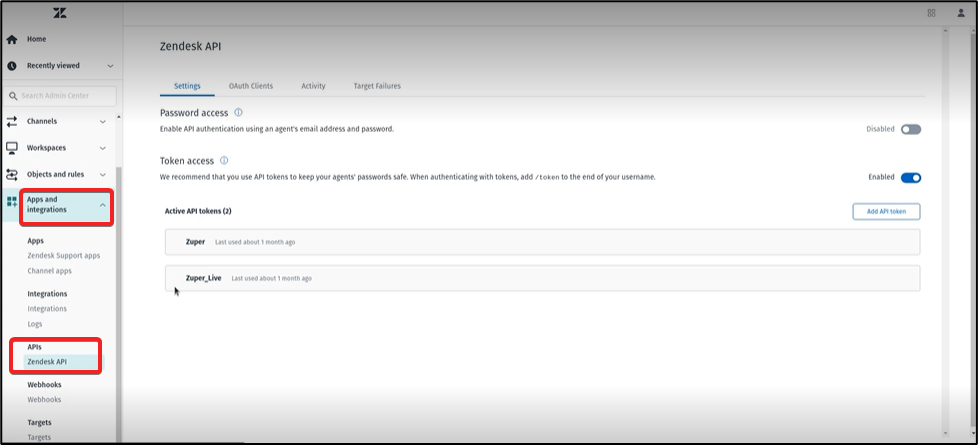Open the Zuper API token row

click(x=543, y=242)
